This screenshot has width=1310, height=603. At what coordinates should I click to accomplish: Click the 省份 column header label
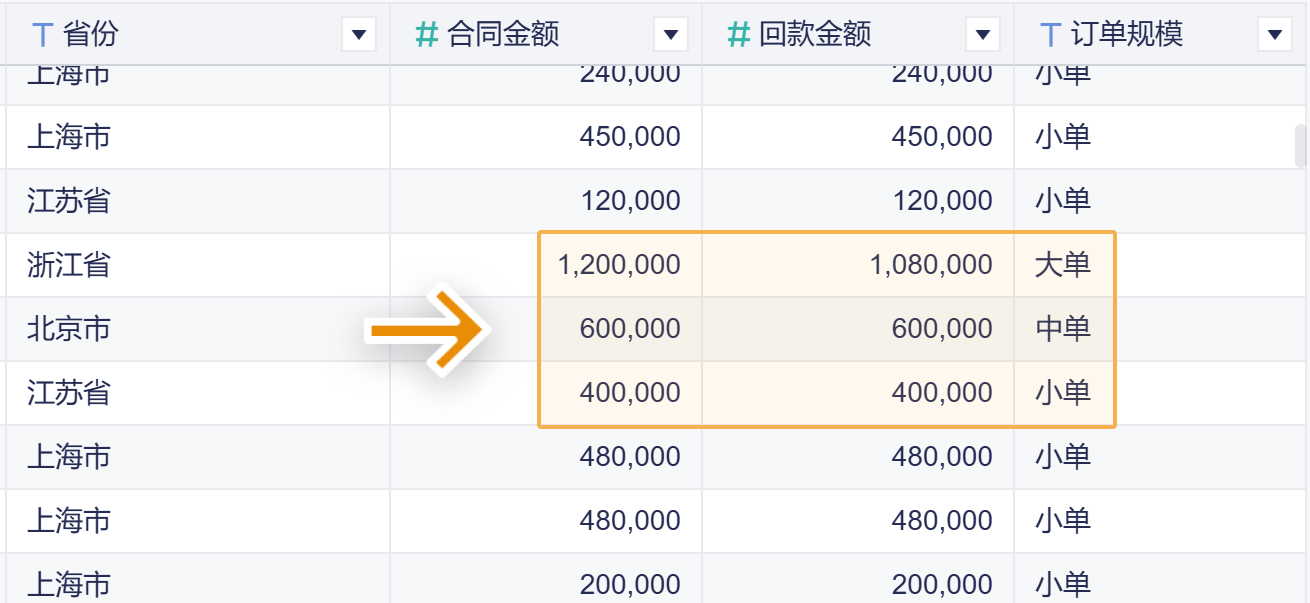point(90,35)
